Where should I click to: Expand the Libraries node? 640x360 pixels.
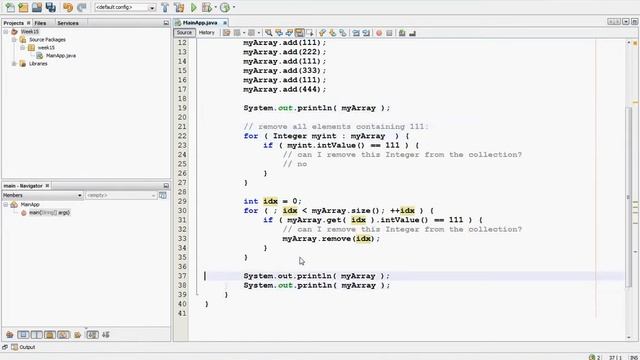[x=14, y=64]
